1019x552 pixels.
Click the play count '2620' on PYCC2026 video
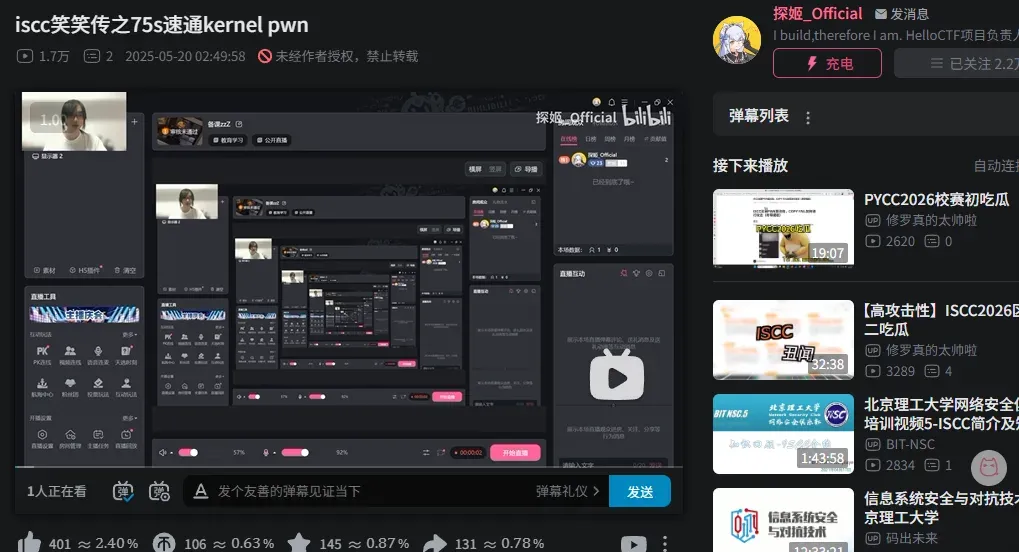click(x=900, y=241)
